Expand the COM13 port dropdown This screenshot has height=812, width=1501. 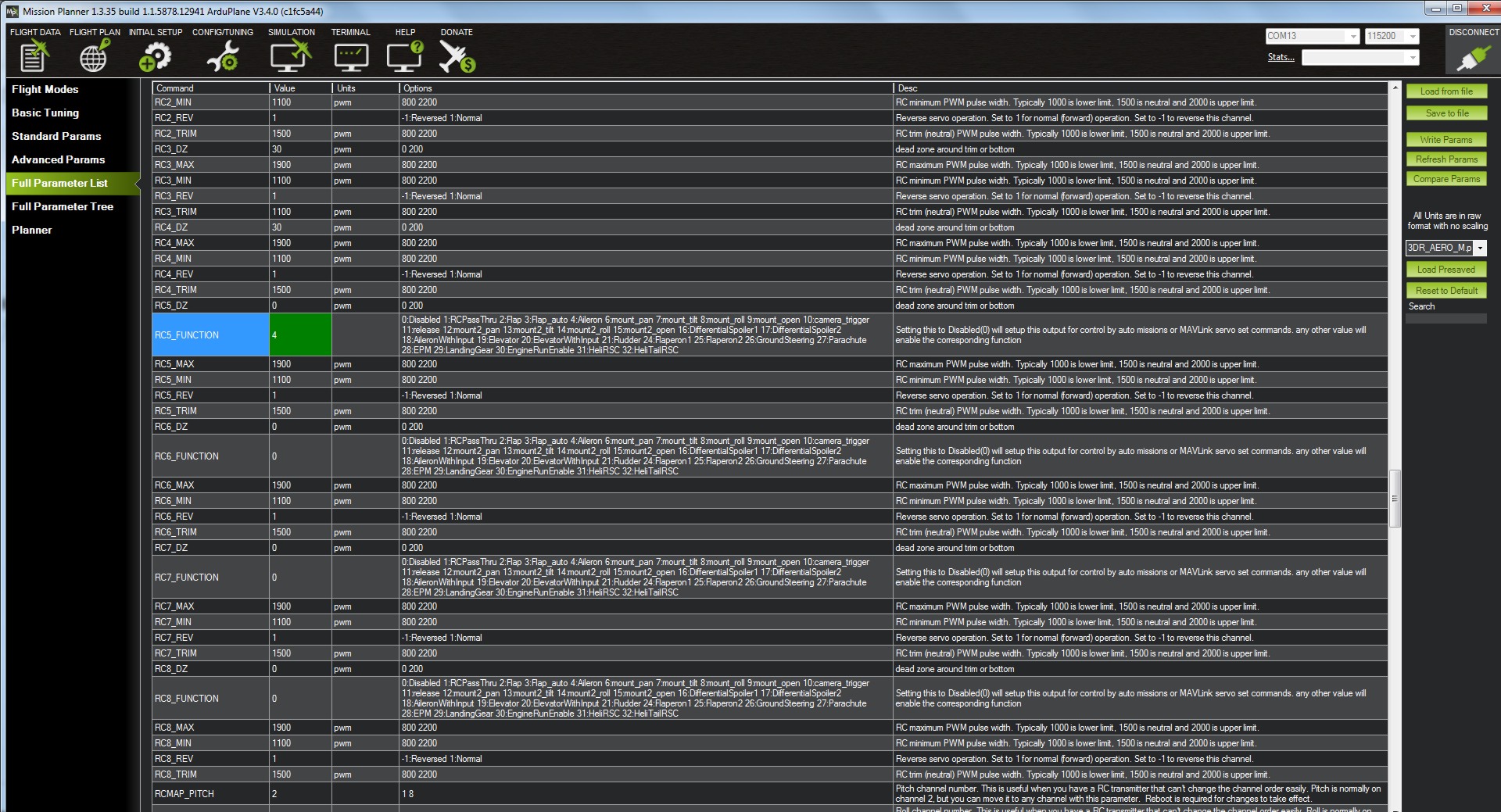[1352, 37]
